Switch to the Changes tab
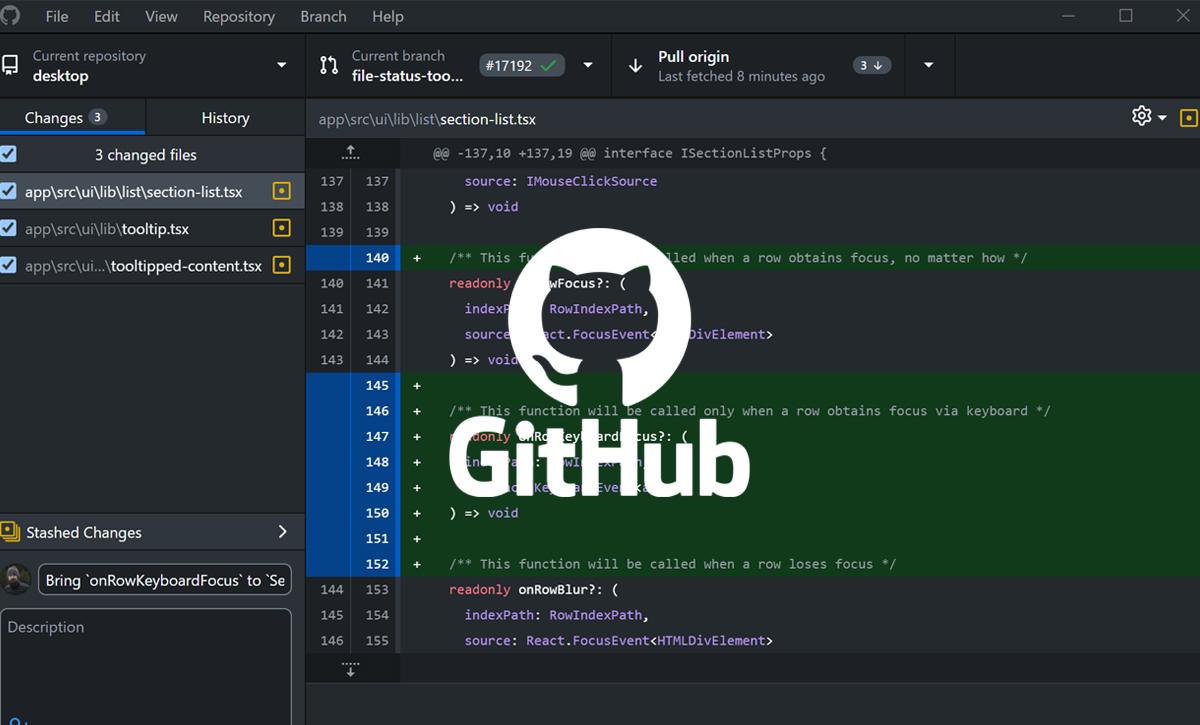1200x725 pixels. pyautogui.click(x=73, y=117)
